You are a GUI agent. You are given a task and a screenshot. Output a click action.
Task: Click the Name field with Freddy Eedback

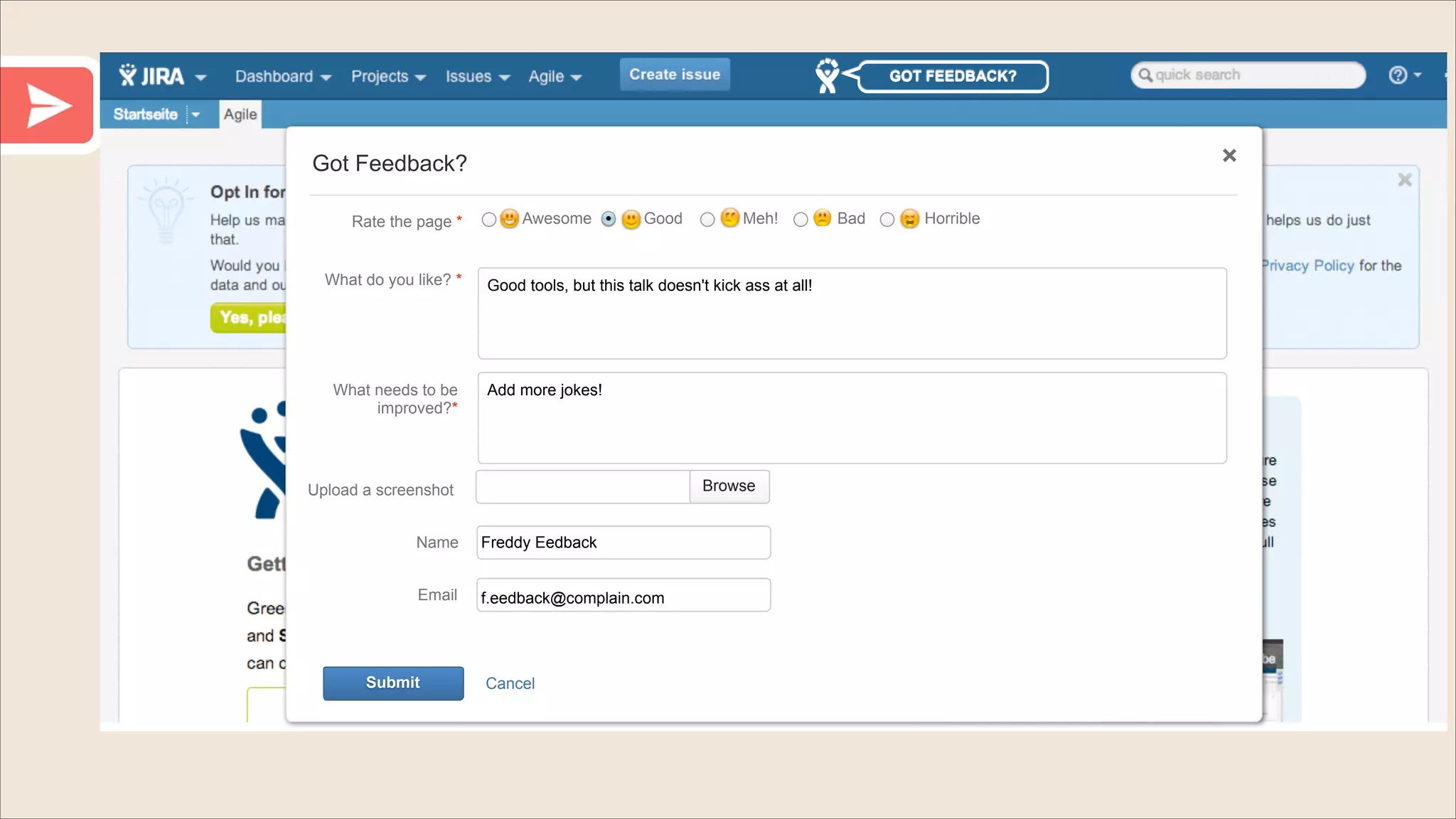(x=623, y=542)
